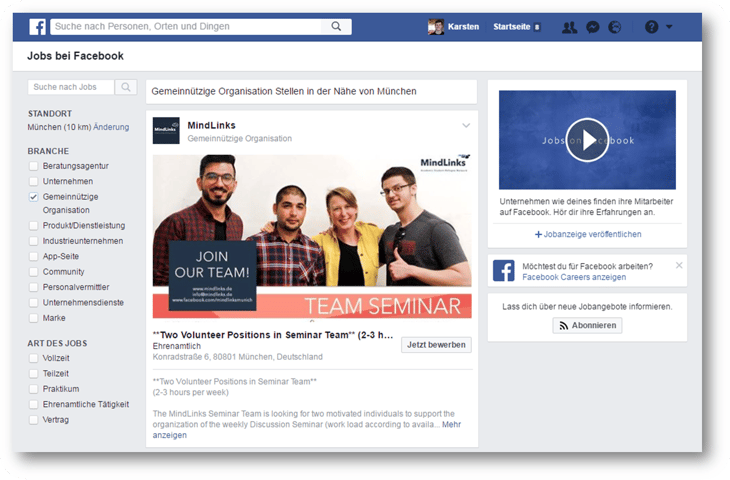Check the Marke checkbox
This screenshot has height=480, width=730.
pos(34,318)
